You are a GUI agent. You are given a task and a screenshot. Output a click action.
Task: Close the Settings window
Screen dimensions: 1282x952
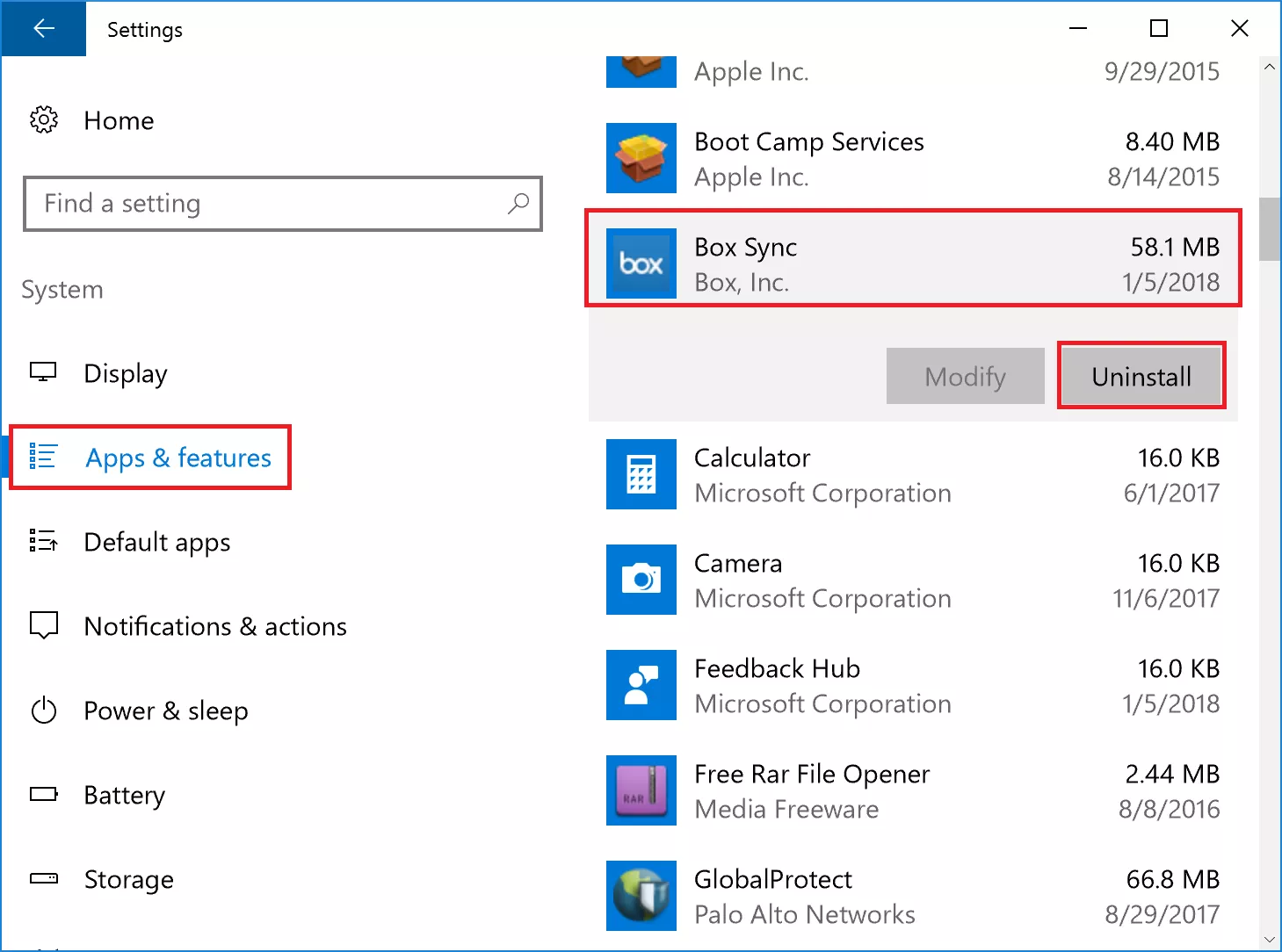click(1240, 29)
